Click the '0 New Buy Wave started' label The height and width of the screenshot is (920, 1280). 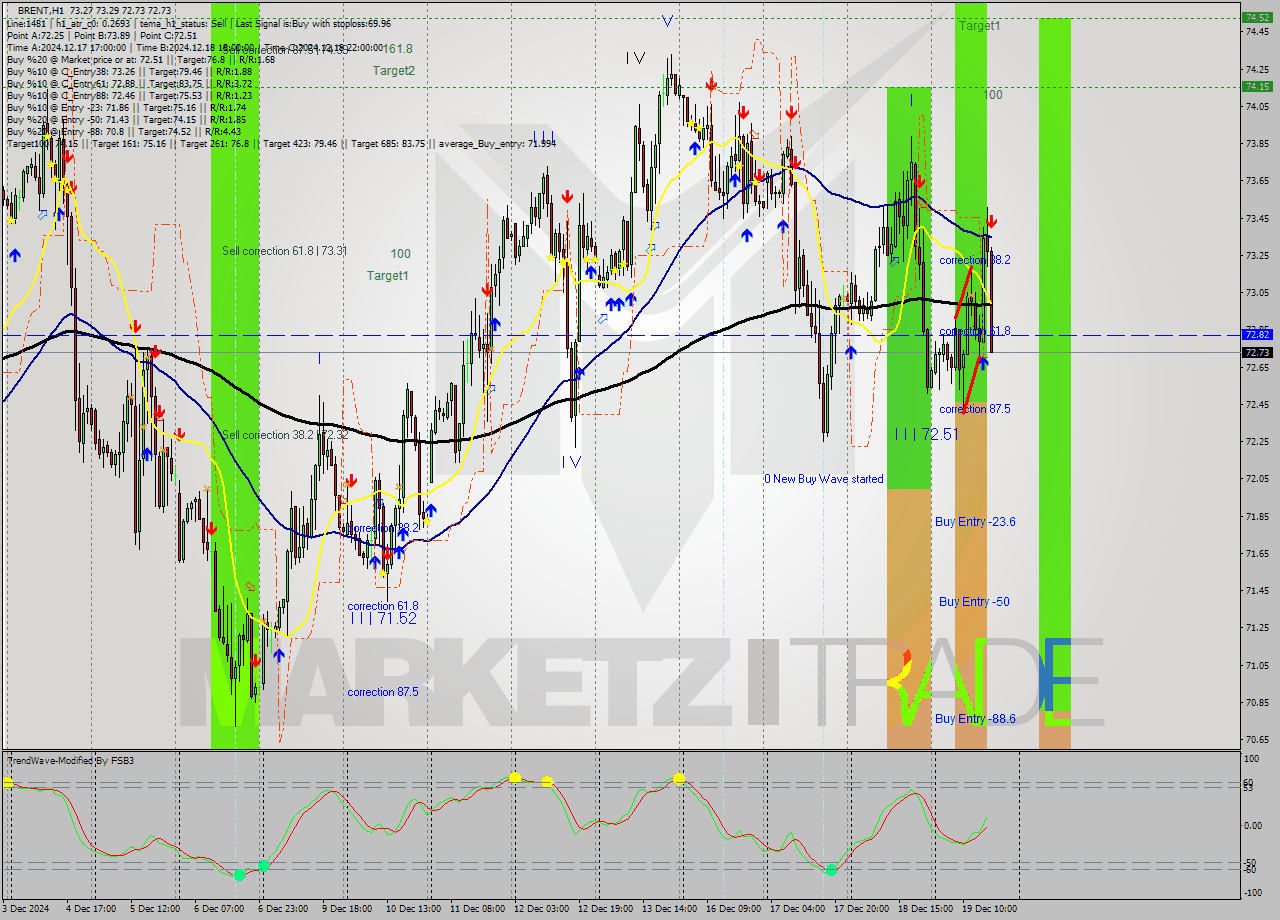[x=824, y=479]
